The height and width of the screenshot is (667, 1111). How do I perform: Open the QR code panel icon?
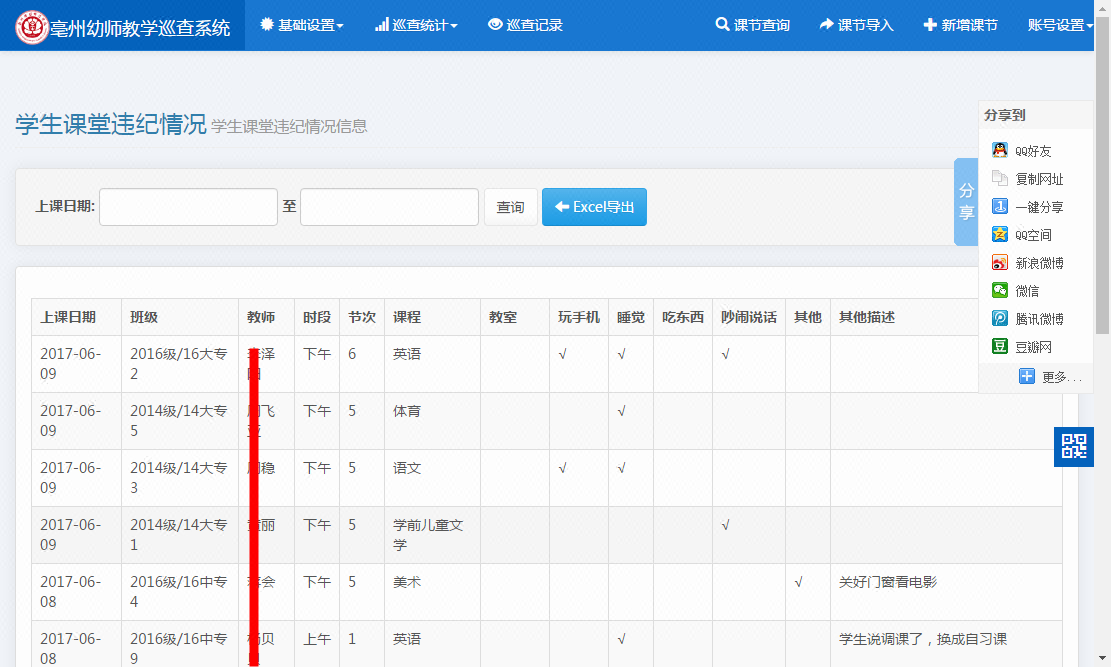click(1074, 447)
